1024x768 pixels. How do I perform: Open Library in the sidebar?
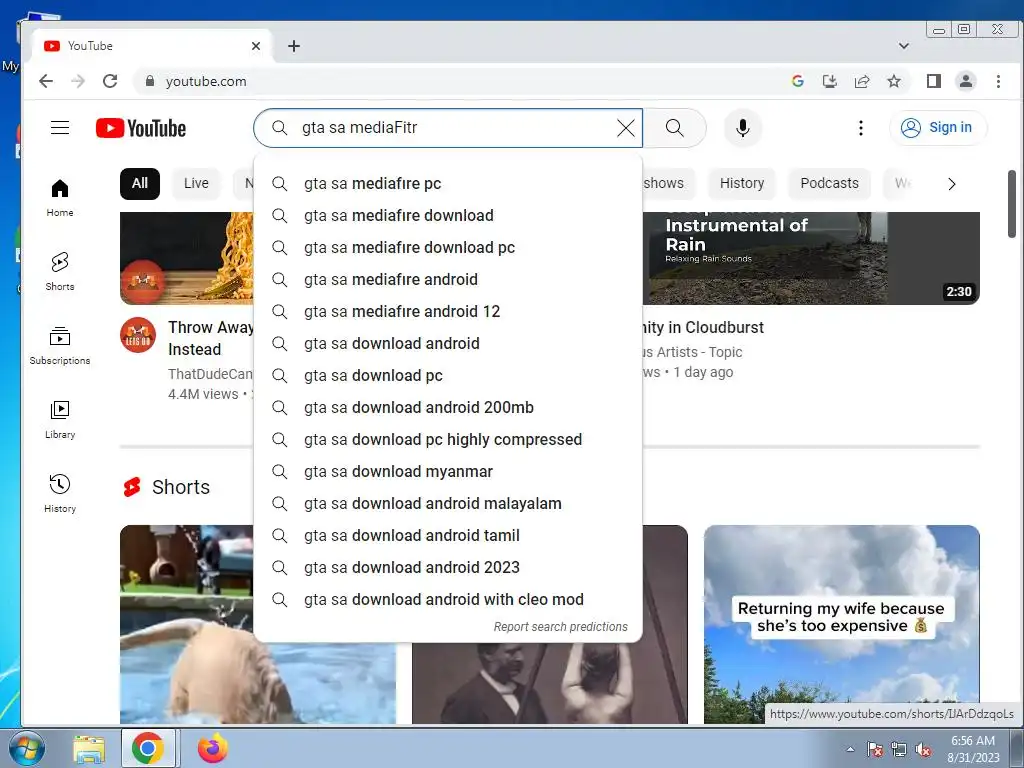click(60, 420)
